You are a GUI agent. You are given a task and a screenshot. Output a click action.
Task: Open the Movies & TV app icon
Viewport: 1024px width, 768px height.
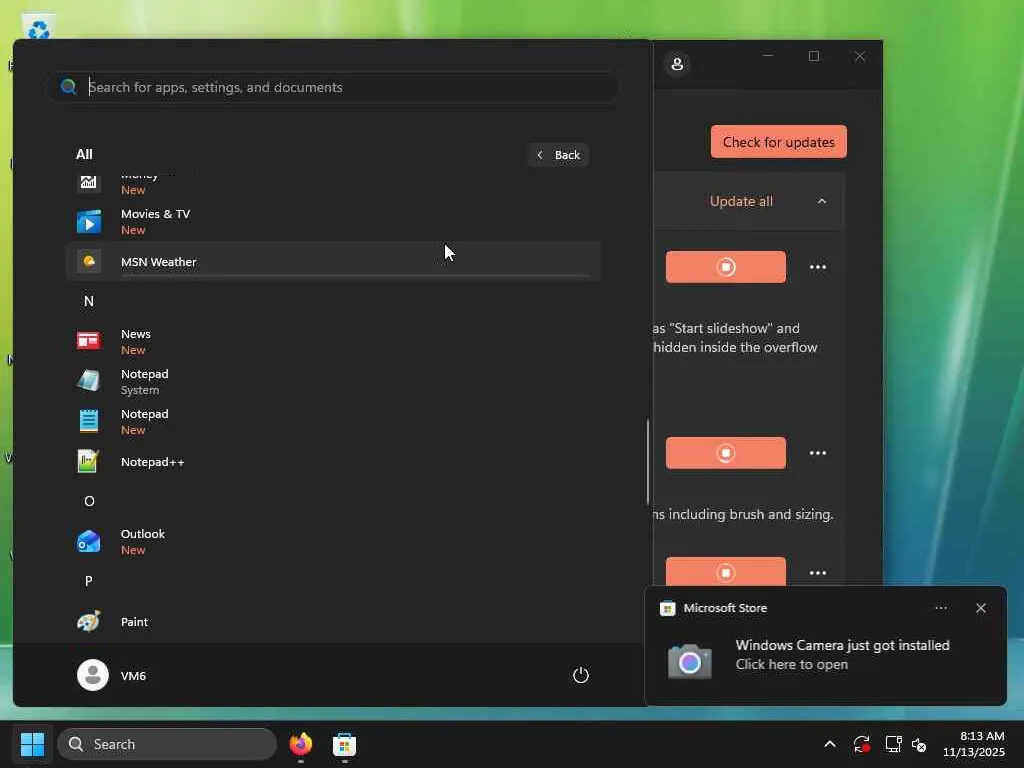89,222
